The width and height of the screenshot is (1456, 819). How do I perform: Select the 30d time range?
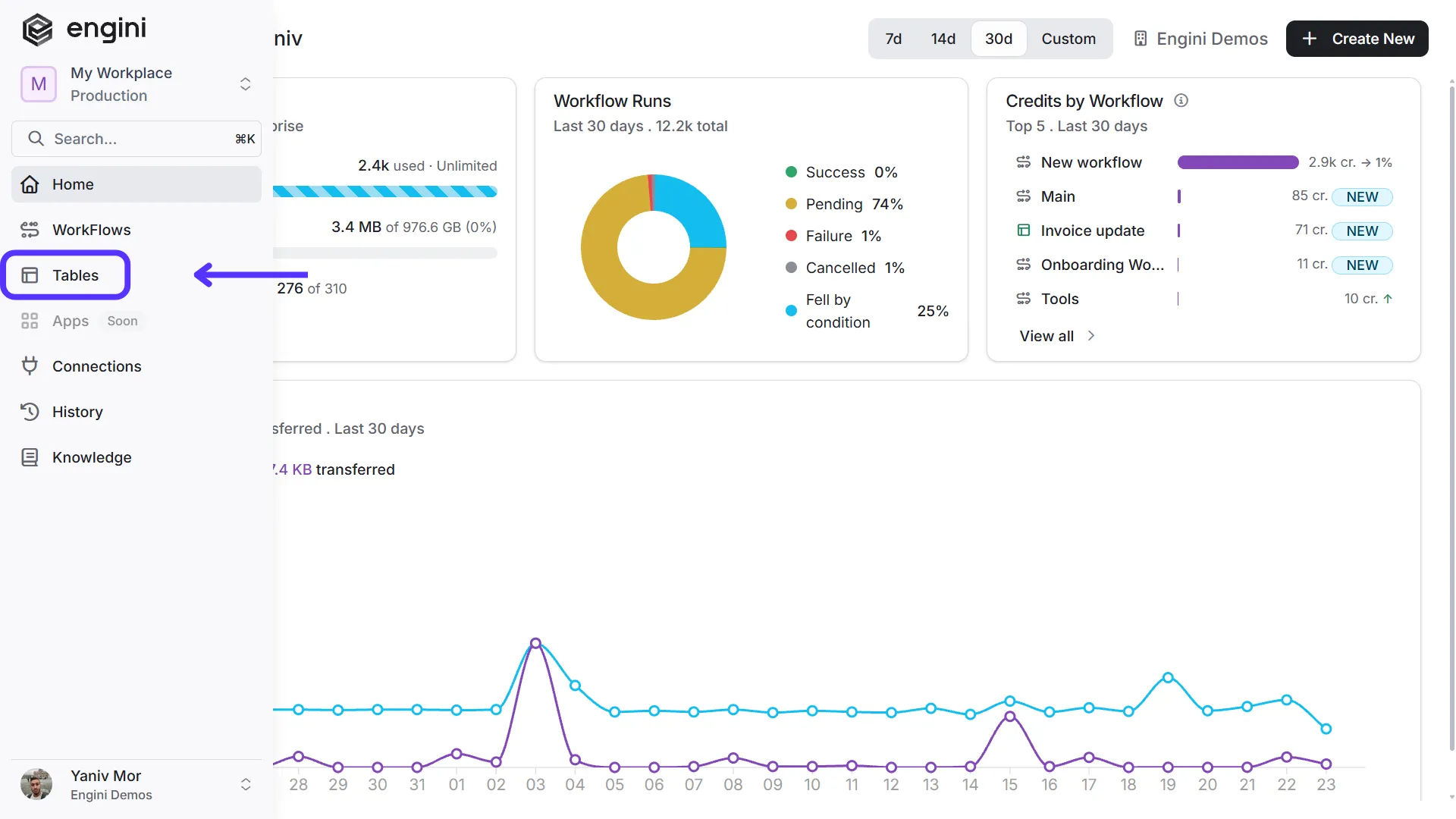click(x=998, y=39)
